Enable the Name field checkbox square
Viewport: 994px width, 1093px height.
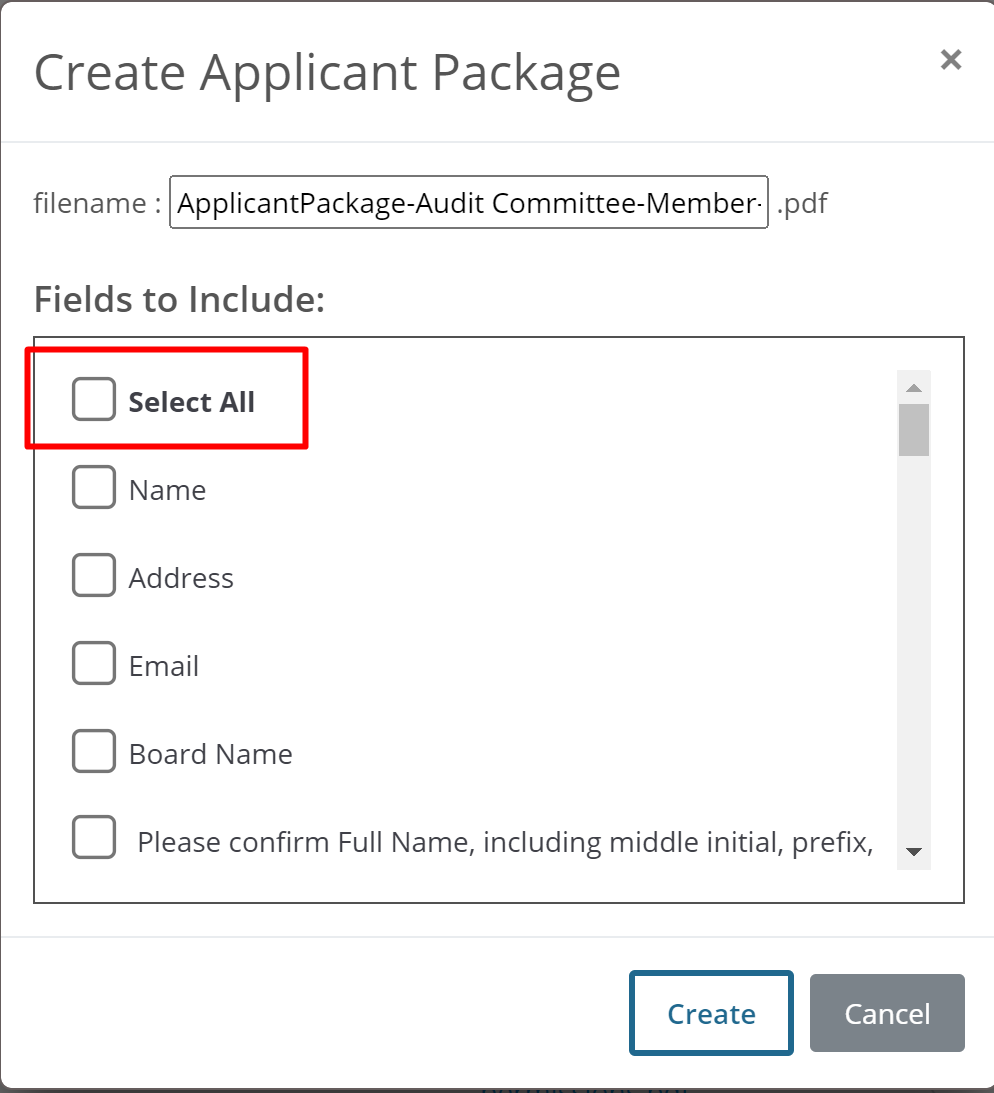(94, 488)
